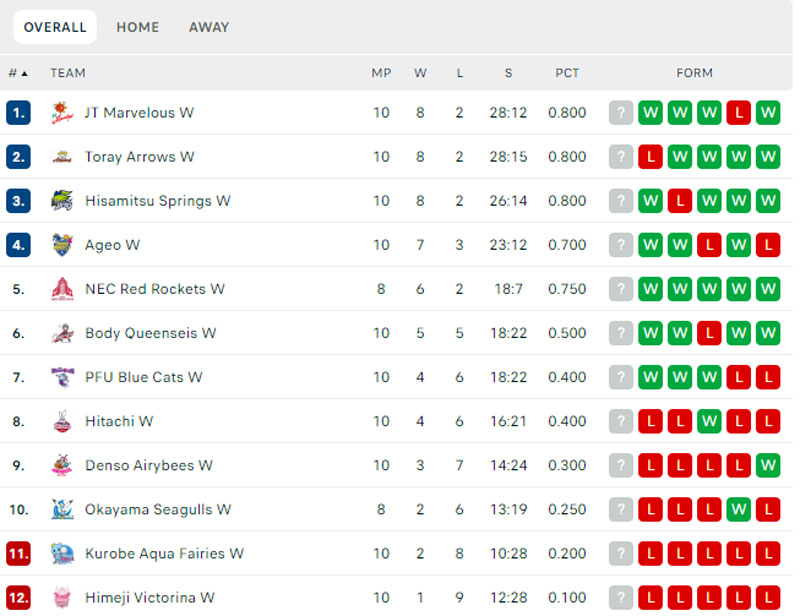Click Okayama Seagulls upcoming match question-mark icon

621,509
